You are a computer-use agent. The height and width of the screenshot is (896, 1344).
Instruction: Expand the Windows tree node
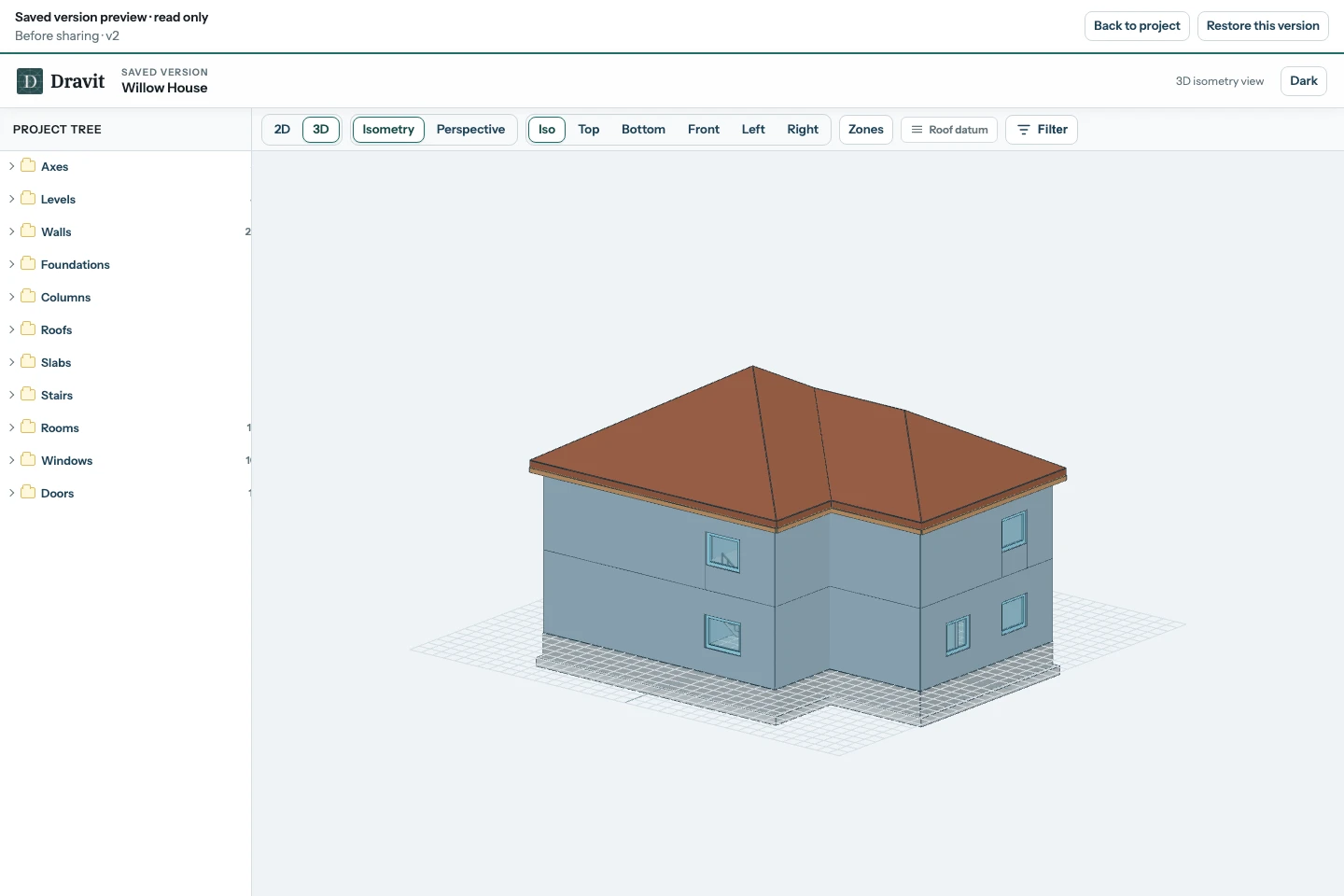tap(11, 460)
